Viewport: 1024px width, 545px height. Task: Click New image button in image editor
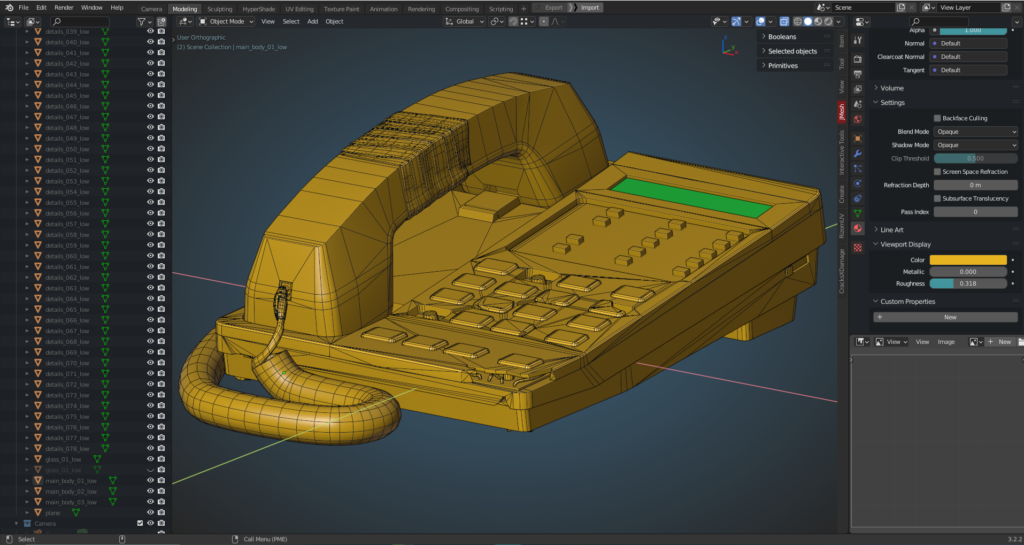pyautogui.click(x=1000, y=341)
